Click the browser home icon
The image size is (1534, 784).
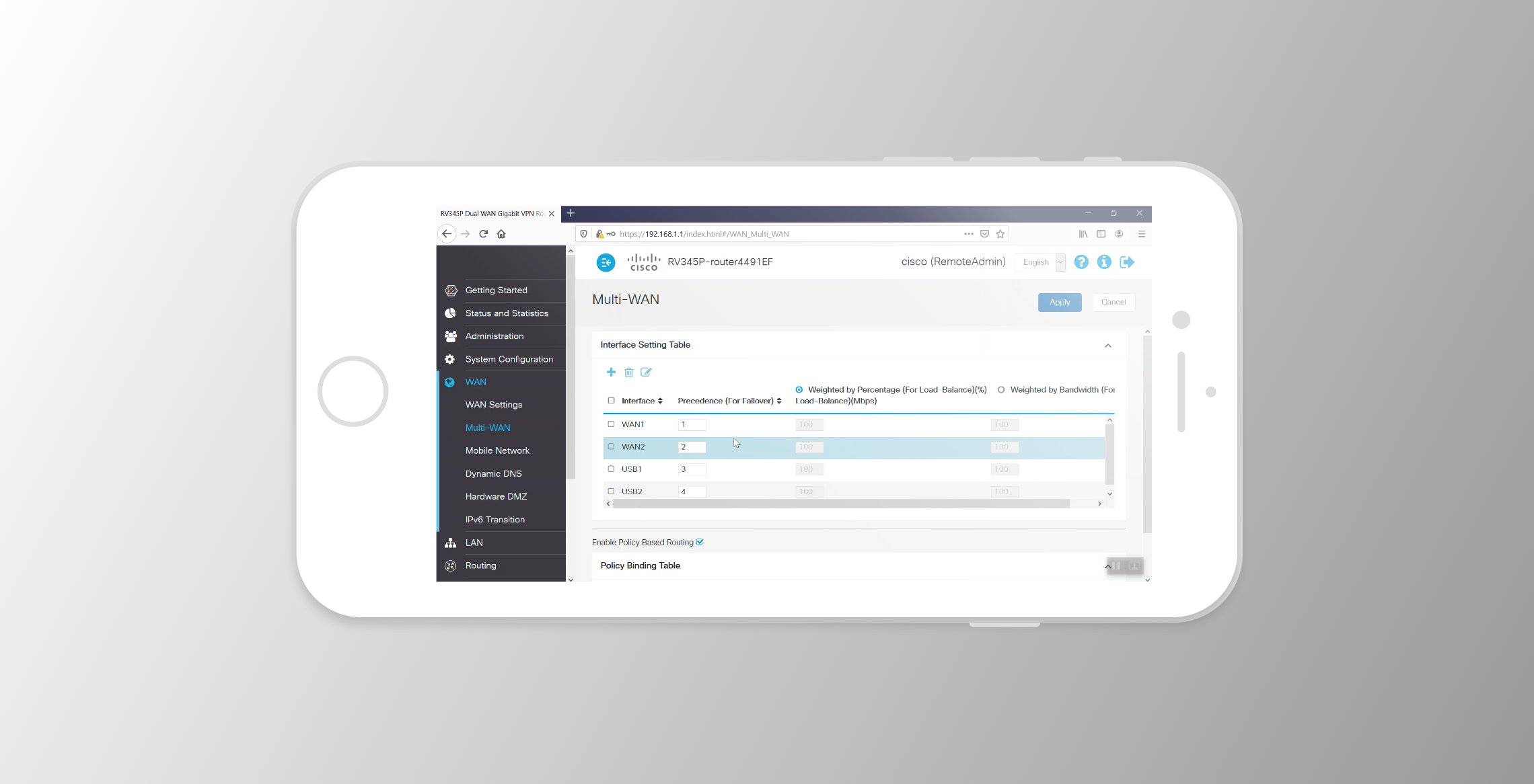tap(501, 234)
